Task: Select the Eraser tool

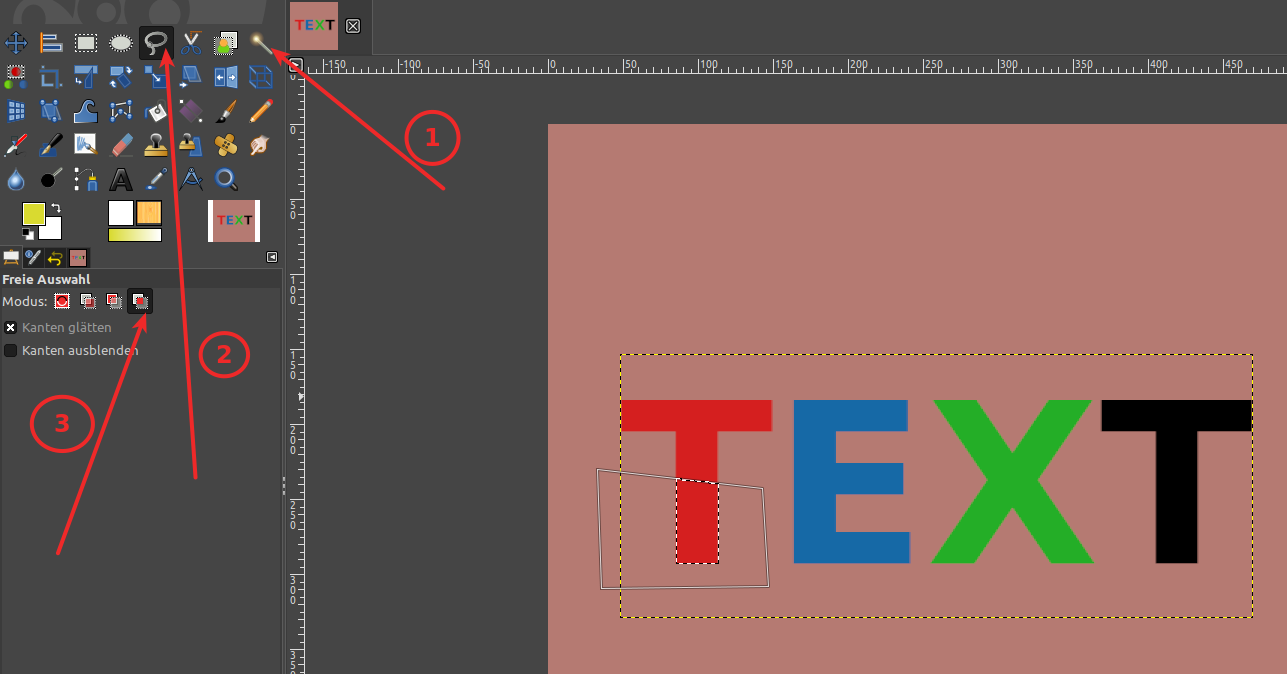Action: pos(121,145)
